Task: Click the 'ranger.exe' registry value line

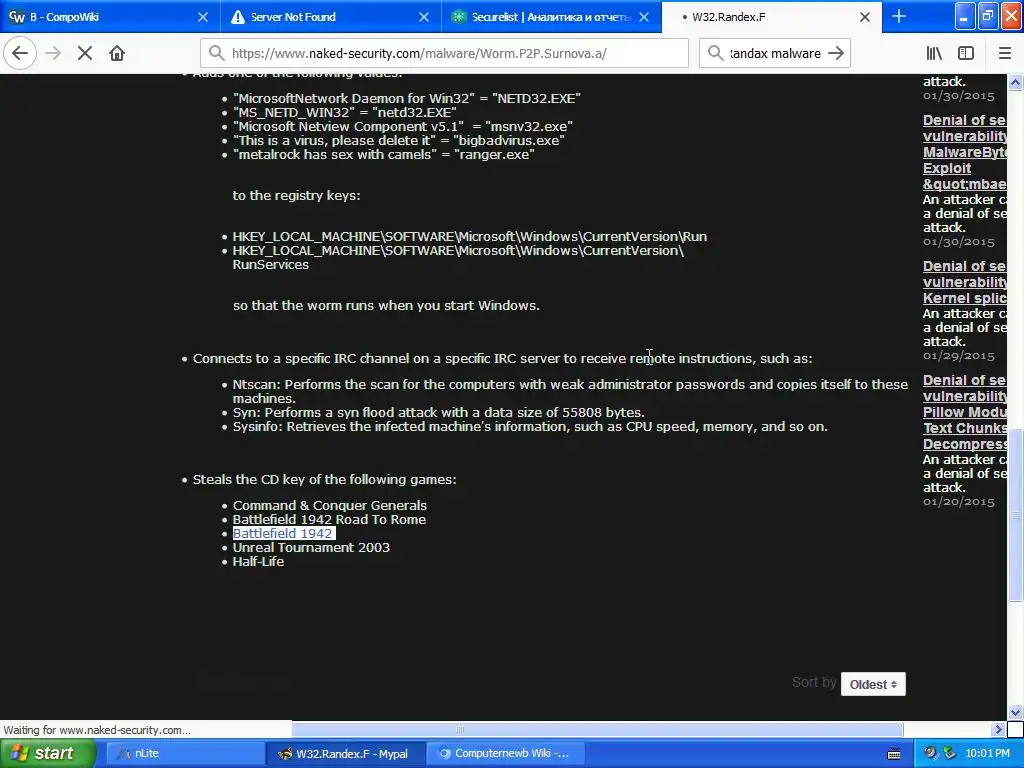Action: (x=383, y=155)
